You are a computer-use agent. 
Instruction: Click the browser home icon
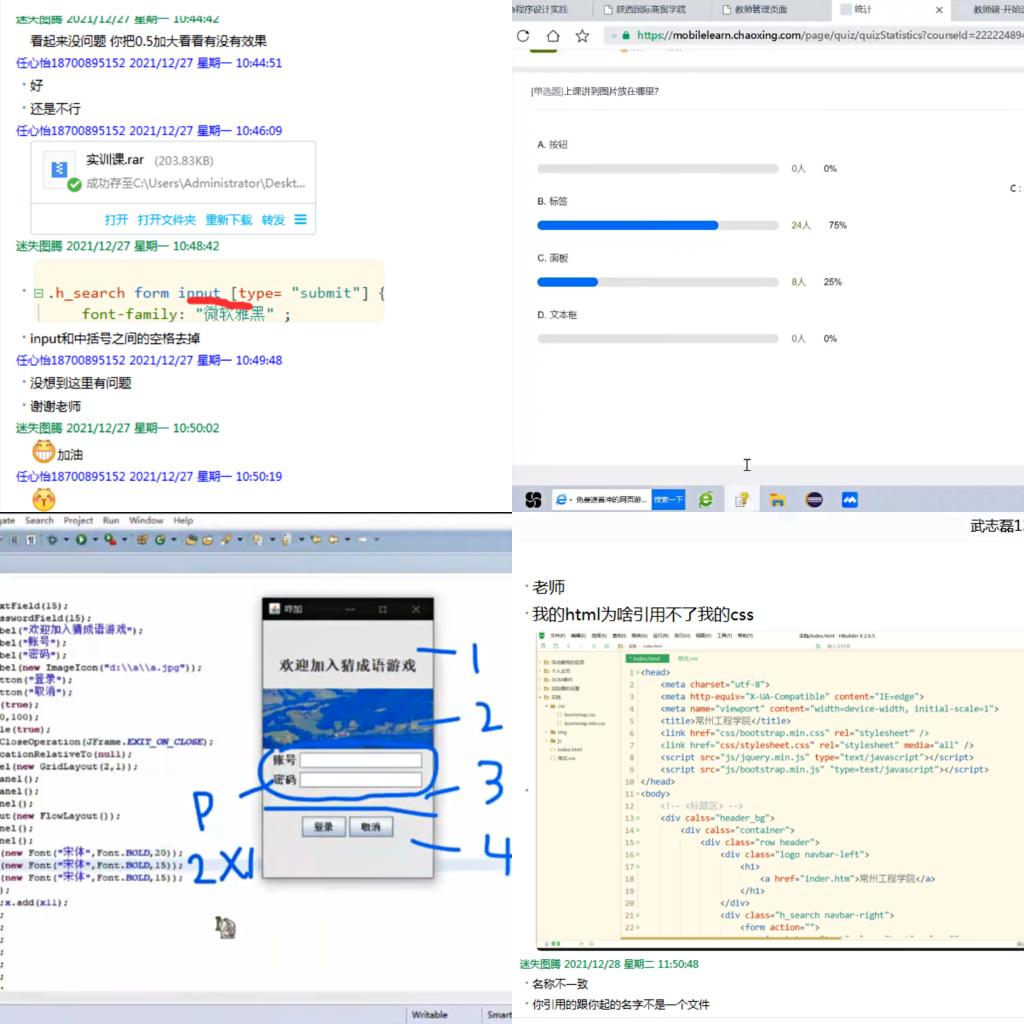point(553,36)
